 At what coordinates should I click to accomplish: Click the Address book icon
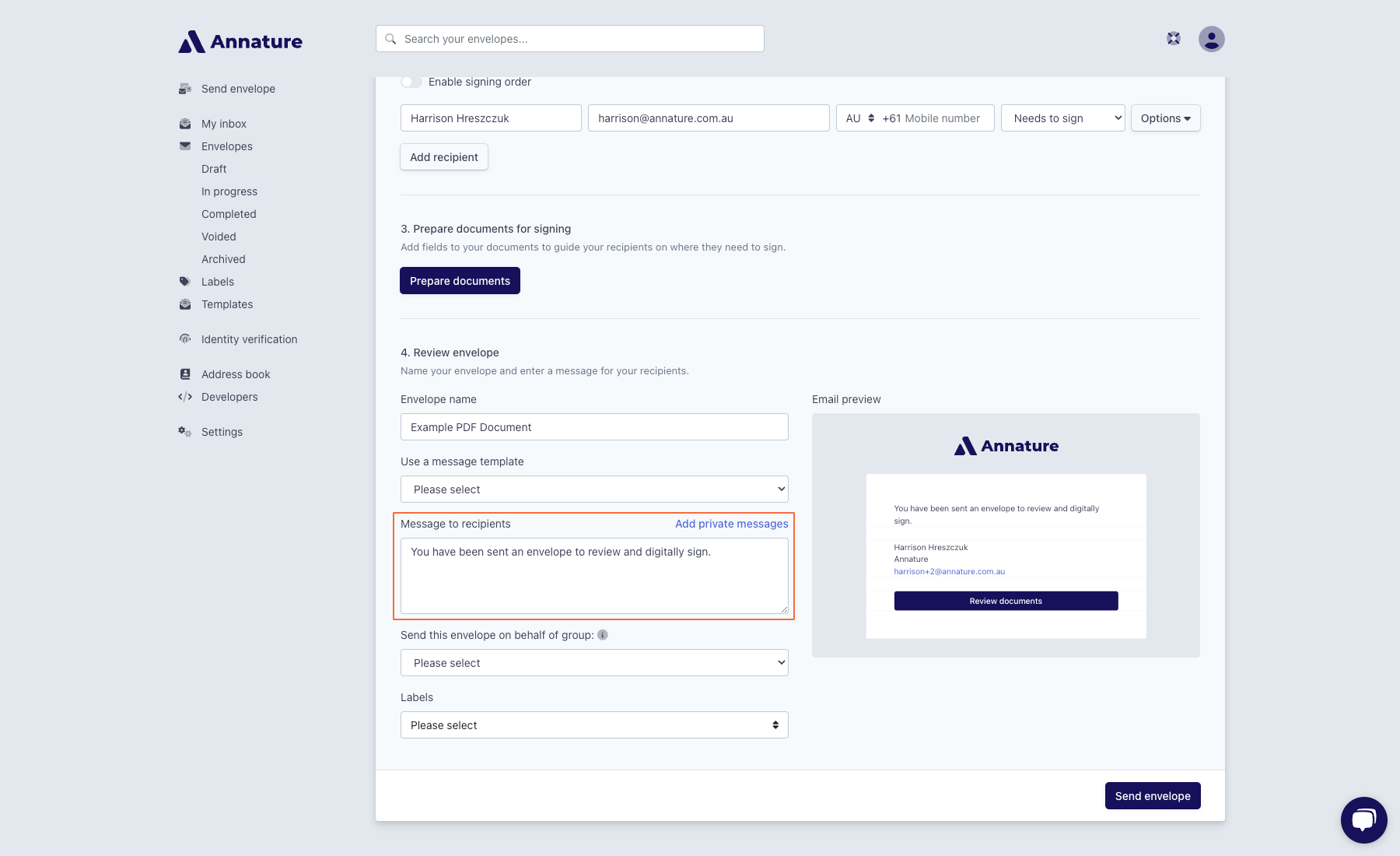(185, 374)
